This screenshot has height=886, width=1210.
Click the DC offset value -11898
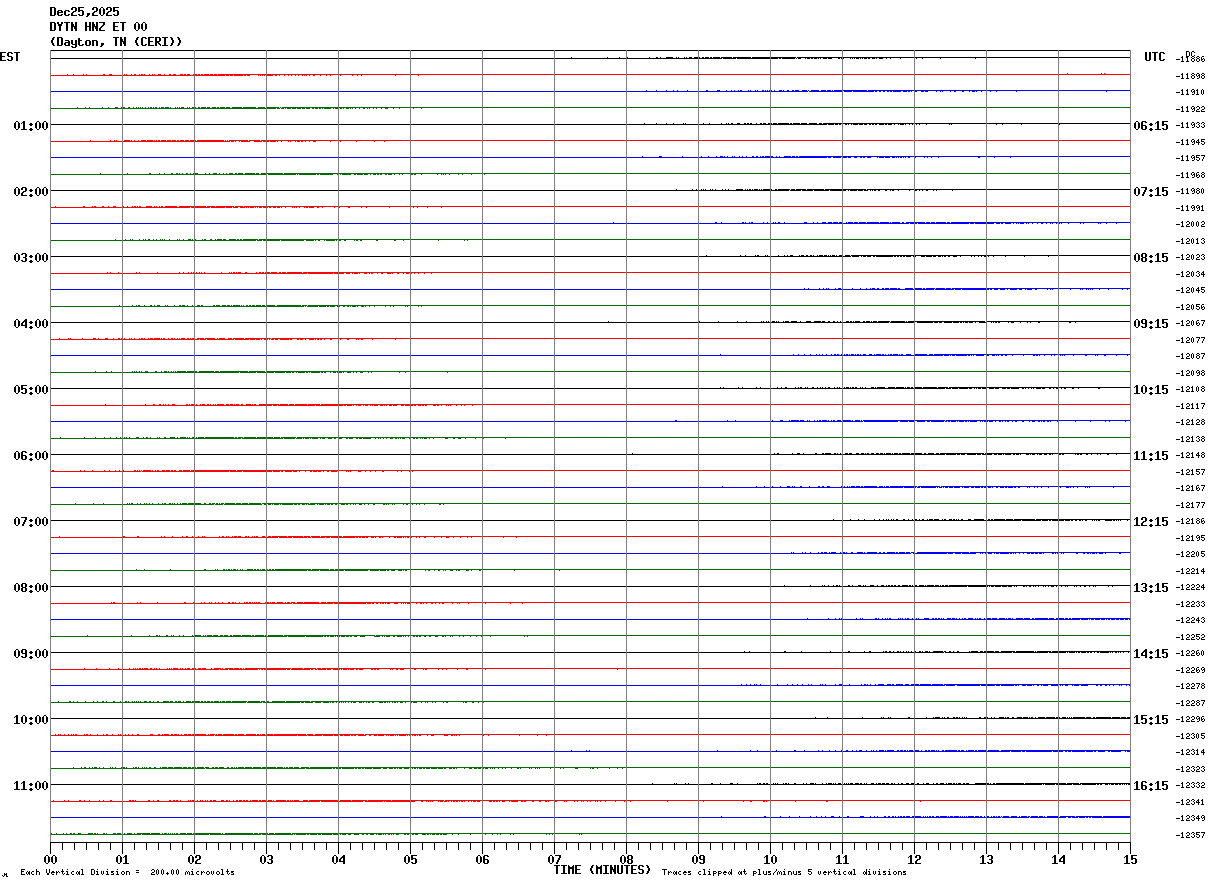[1190, 76]
